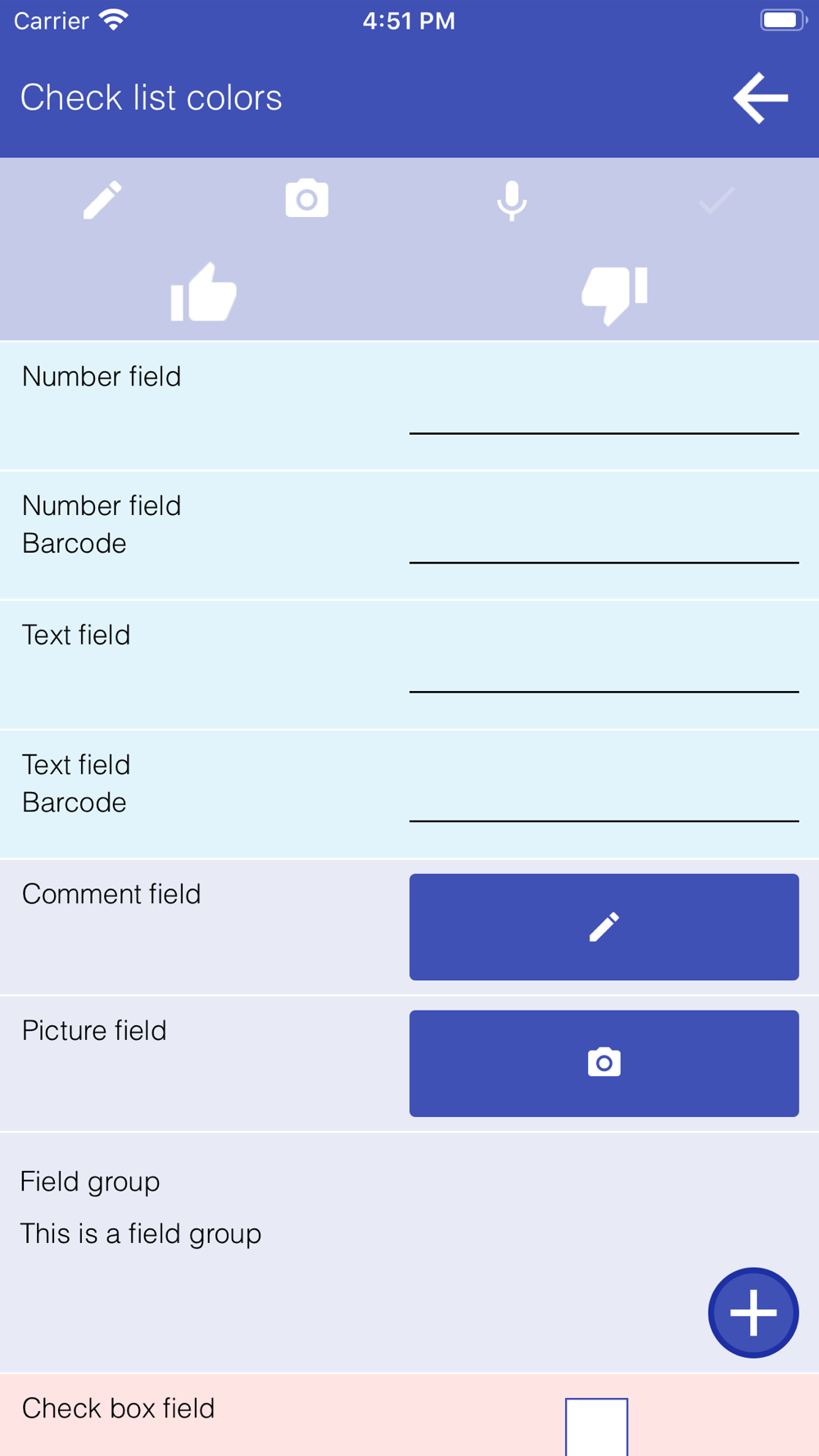This screenshot has height=1456, width=819.
Task: Add item with round plus button
Action: click(753, 1313)
